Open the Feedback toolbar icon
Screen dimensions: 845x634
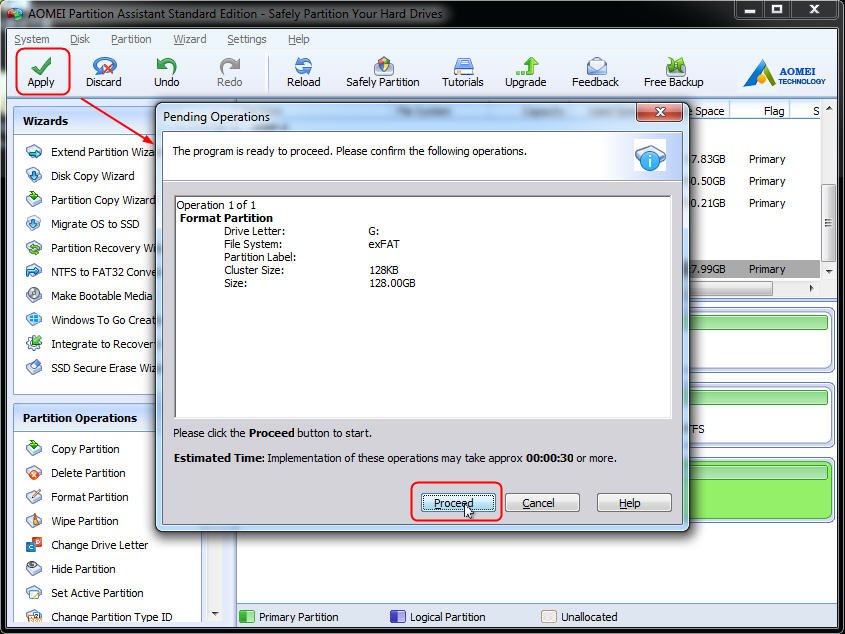(x=595, y=72)
